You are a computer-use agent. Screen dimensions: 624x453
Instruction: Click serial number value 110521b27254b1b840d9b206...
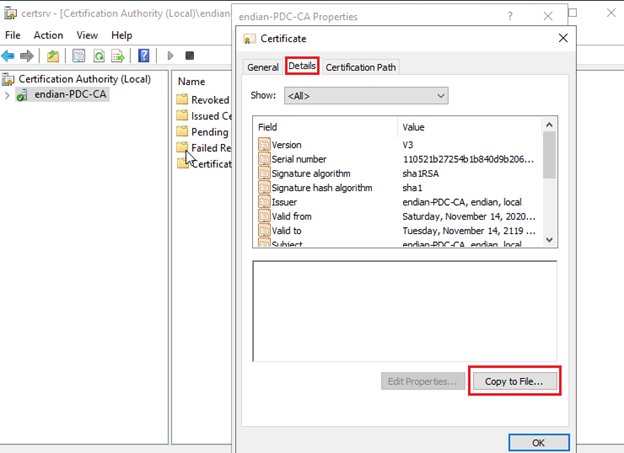pos(468,159)
